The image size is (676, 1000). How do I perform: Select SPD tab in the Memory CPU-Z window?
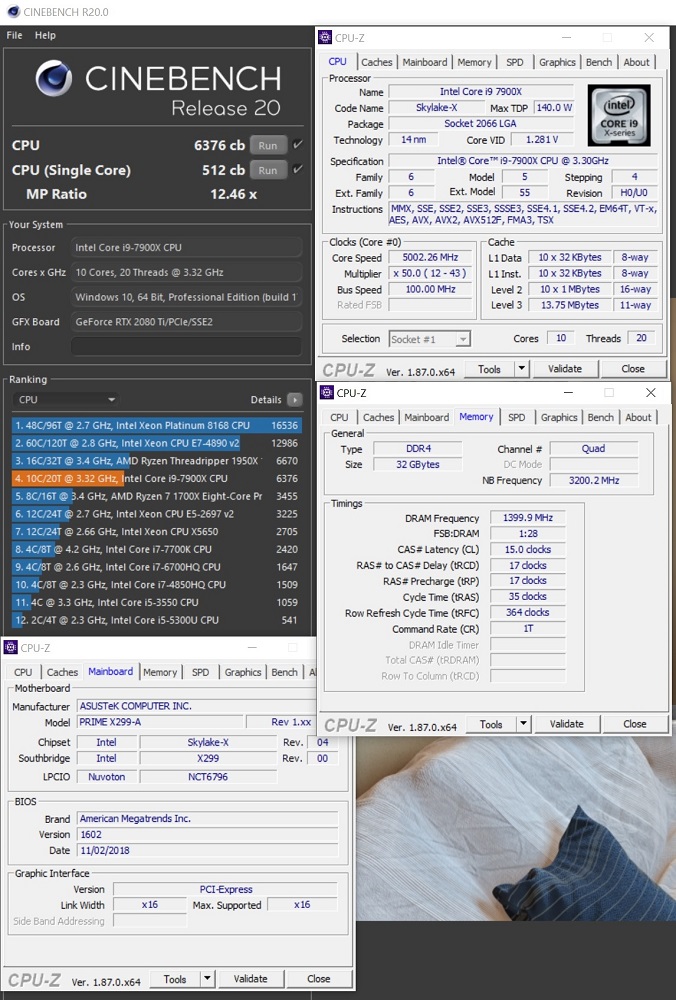(x=517, y=417)
